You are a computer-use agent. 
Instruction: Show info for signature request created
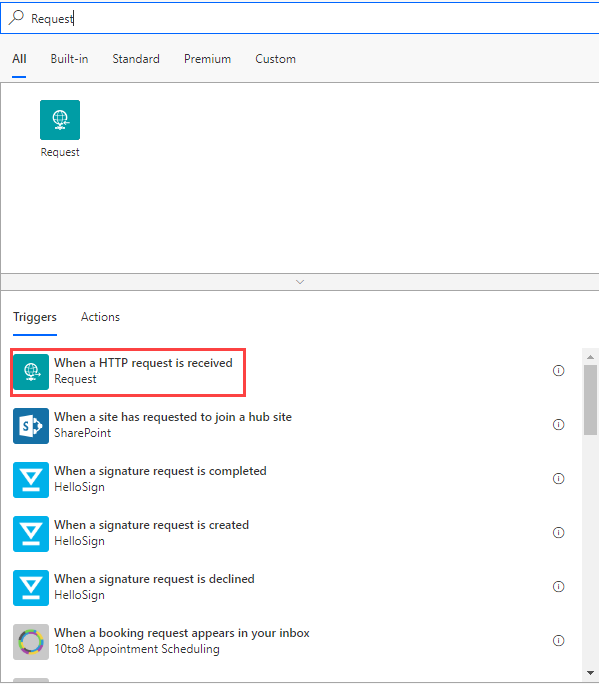coord(558,533)
